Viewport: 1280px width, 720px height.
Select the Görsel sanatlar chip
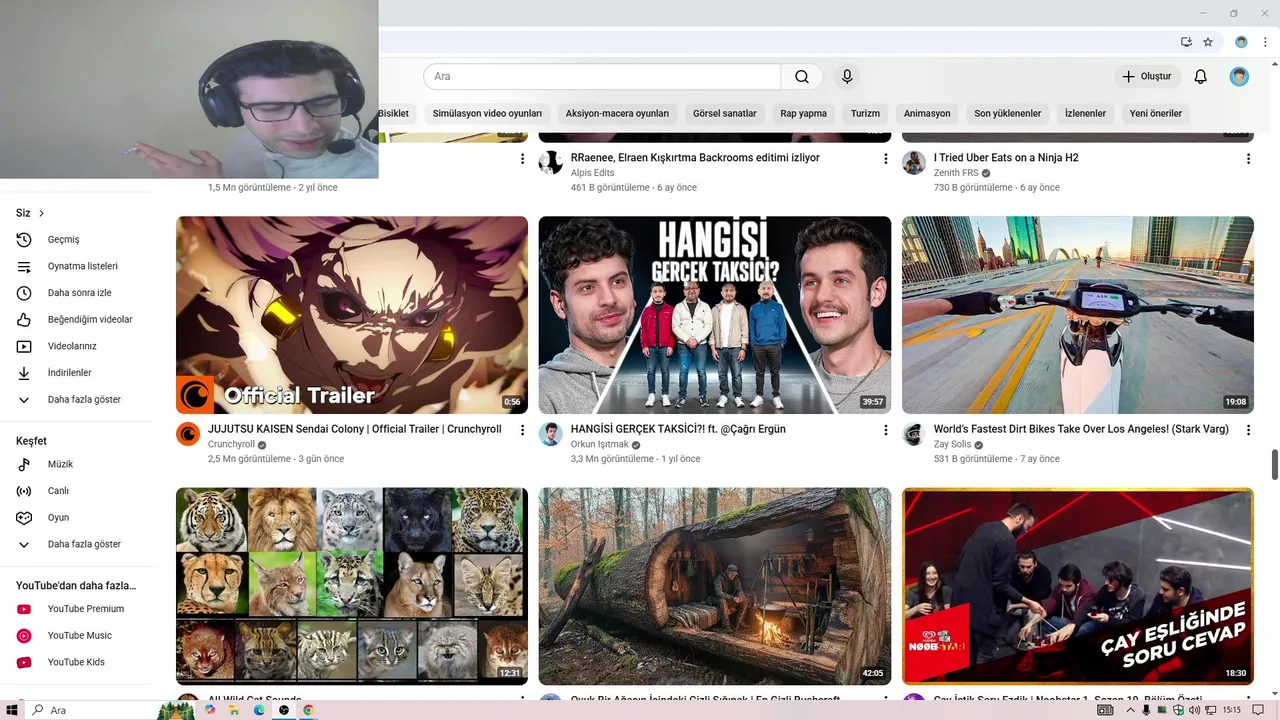[725, 113]
